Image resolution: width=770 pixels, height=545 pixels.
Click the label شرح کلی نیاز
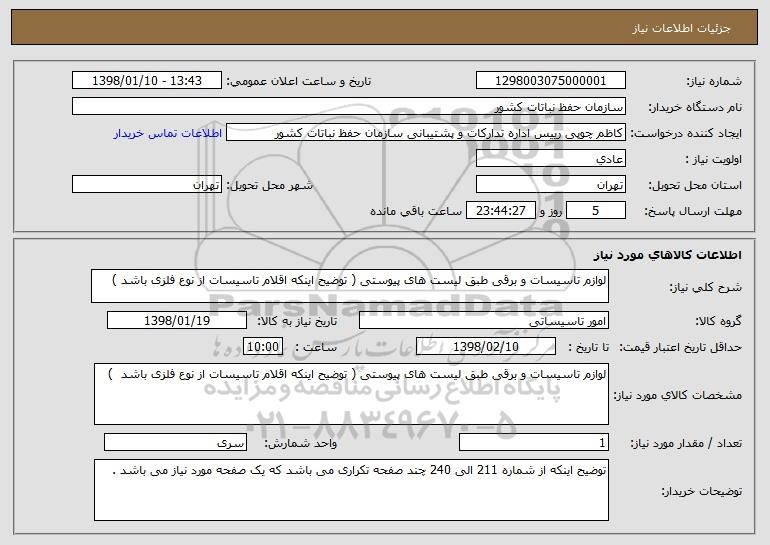pos(706,287)
